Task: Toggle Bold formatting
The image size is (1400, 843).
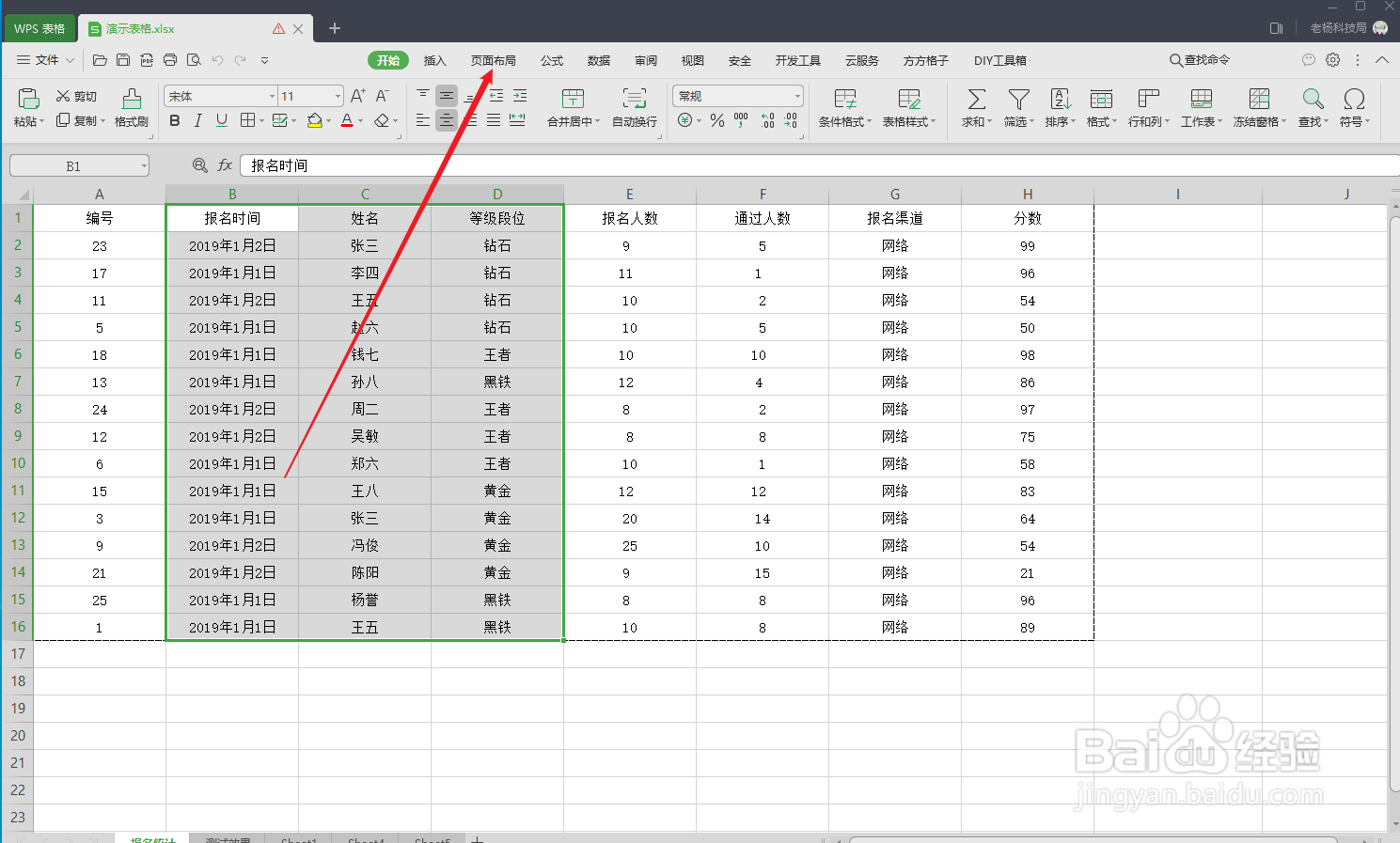Action: click(x=174, y=120)
